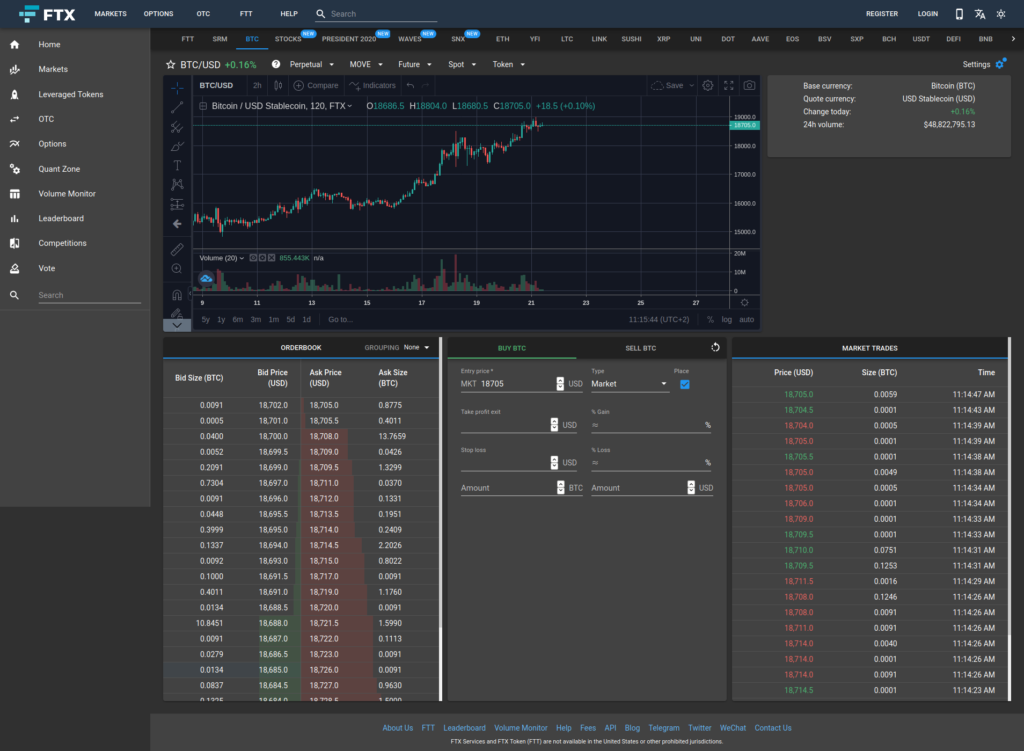Click the mobile app icon in header
The width and height of the screenshot is (1024, 751).
pos(959,14)
